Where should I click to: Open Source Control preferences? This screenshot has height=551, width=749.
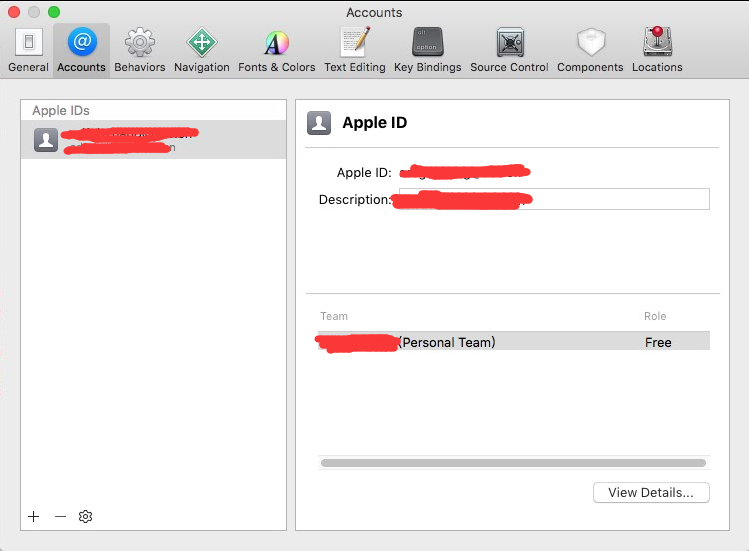coord(509,50)
